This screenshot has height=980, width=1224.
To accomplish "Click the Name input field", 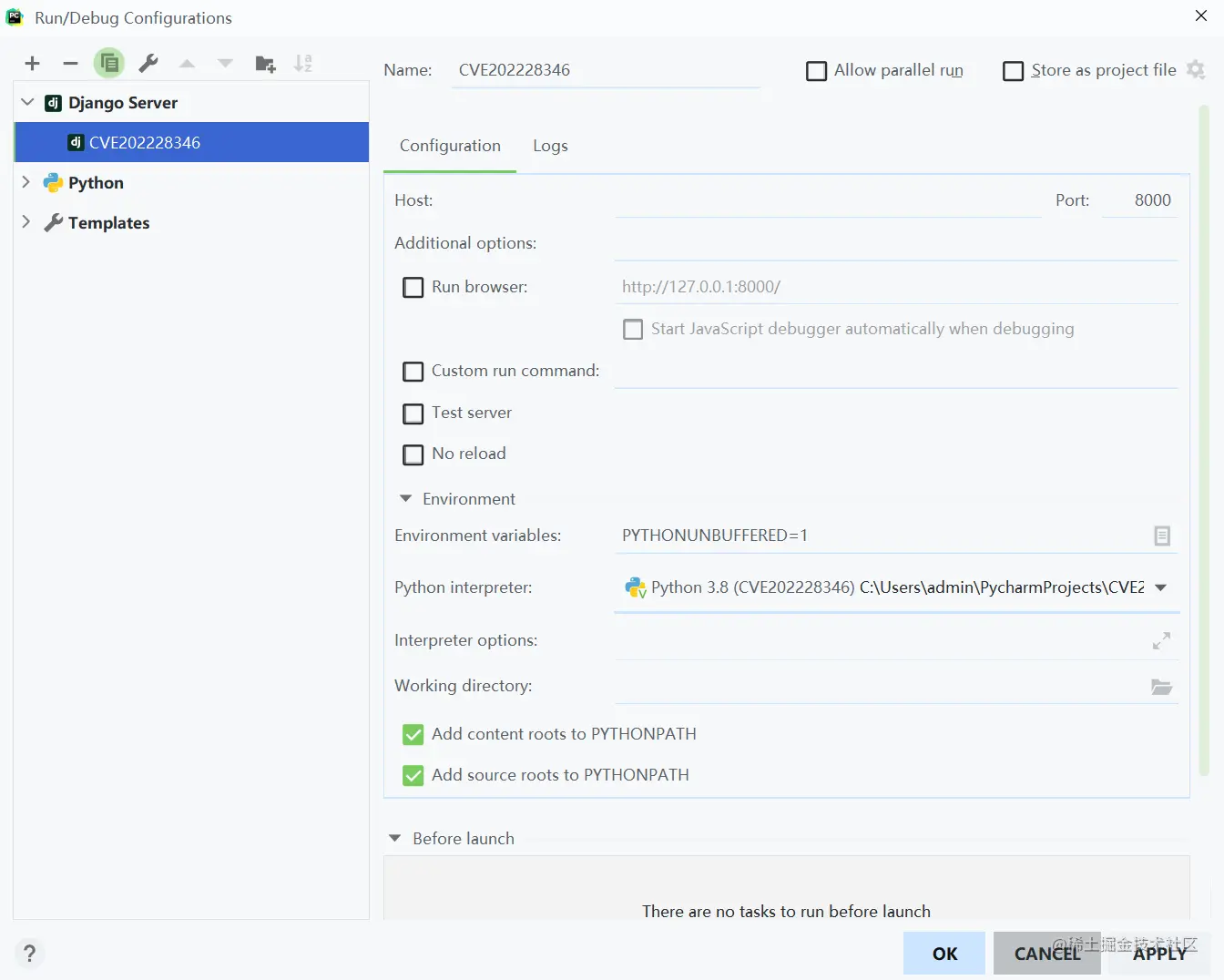I will click(x=606, y=70).
